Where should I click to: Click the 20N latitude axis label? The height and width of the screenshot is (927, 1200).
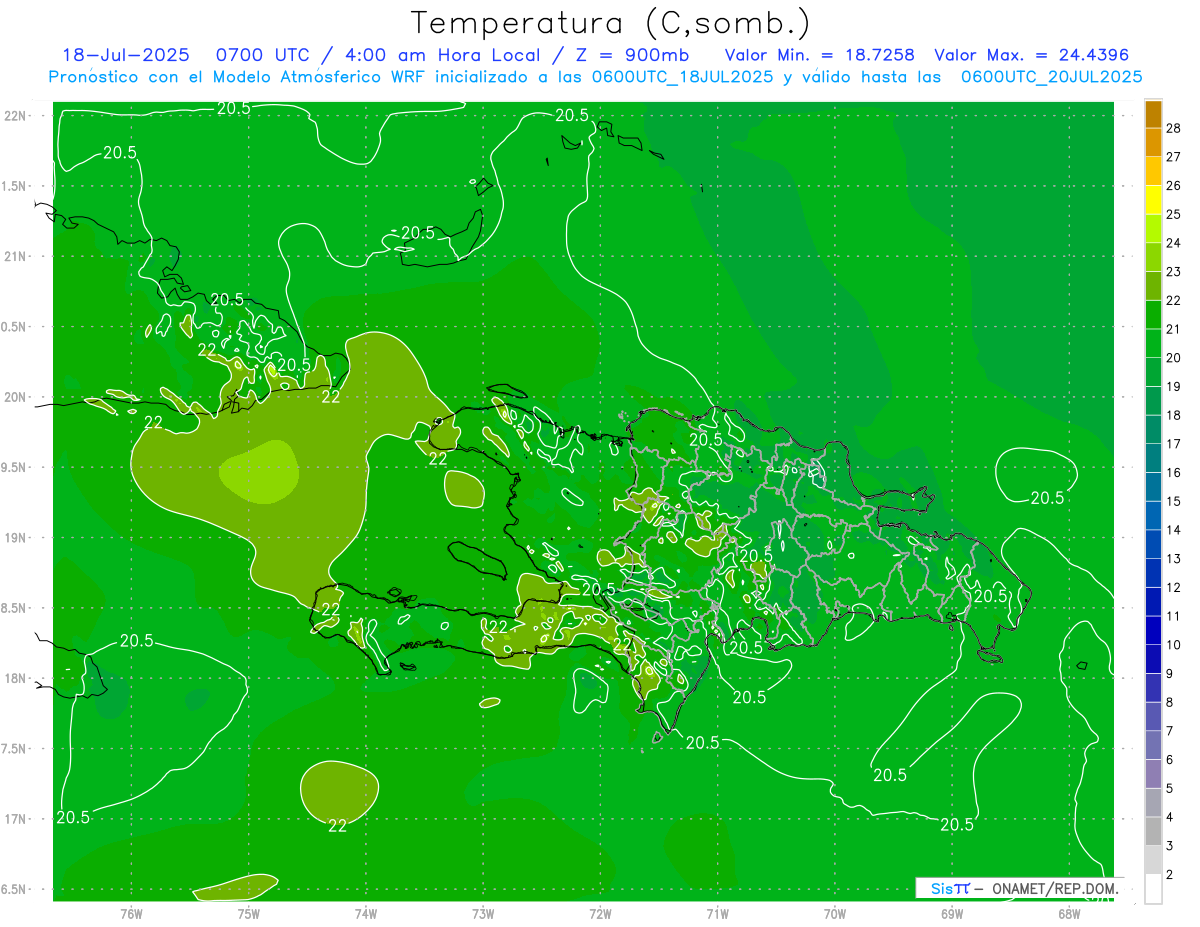click(x=16, y=397)
